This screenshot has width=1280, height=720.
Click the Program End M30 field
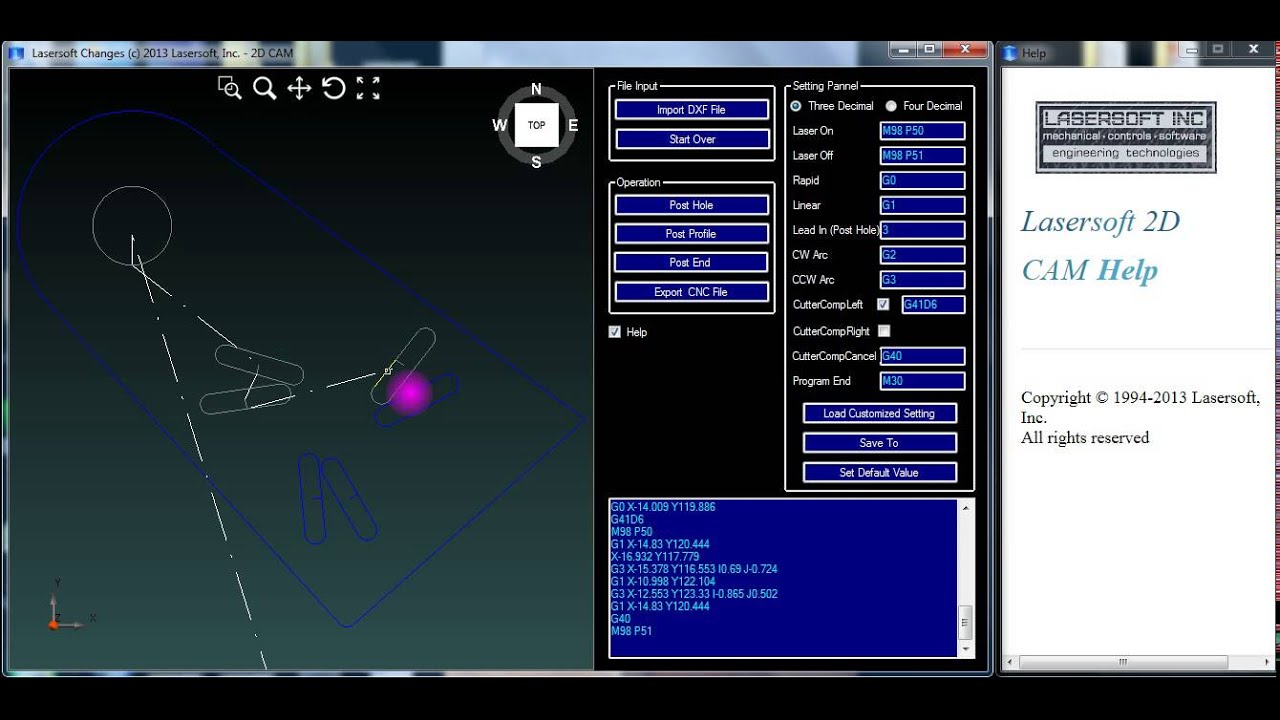click(x=922, y=381)
